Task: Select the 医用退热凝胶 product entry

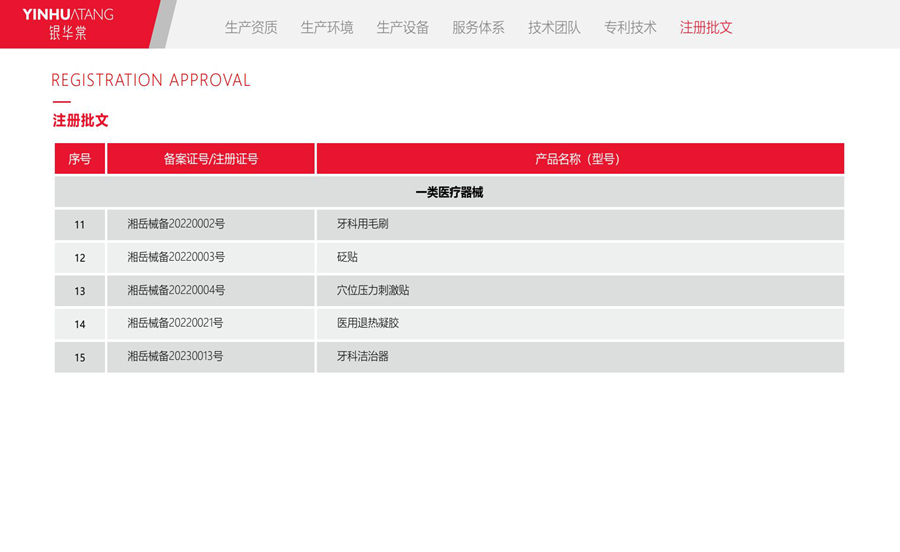Action: tap(368, 323)
